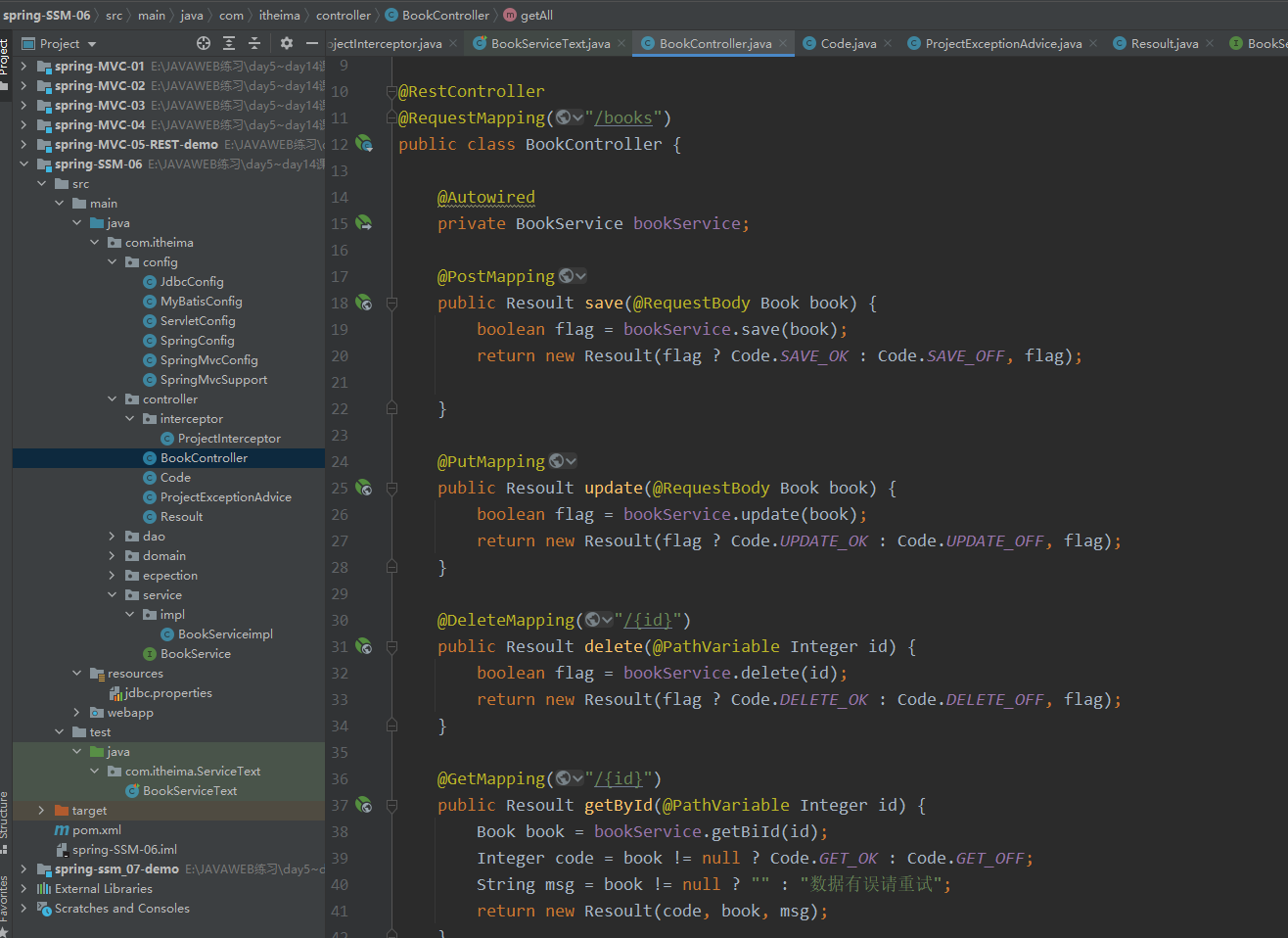Click the gutter bean icon beside class BookController

[x=364, y=144]
